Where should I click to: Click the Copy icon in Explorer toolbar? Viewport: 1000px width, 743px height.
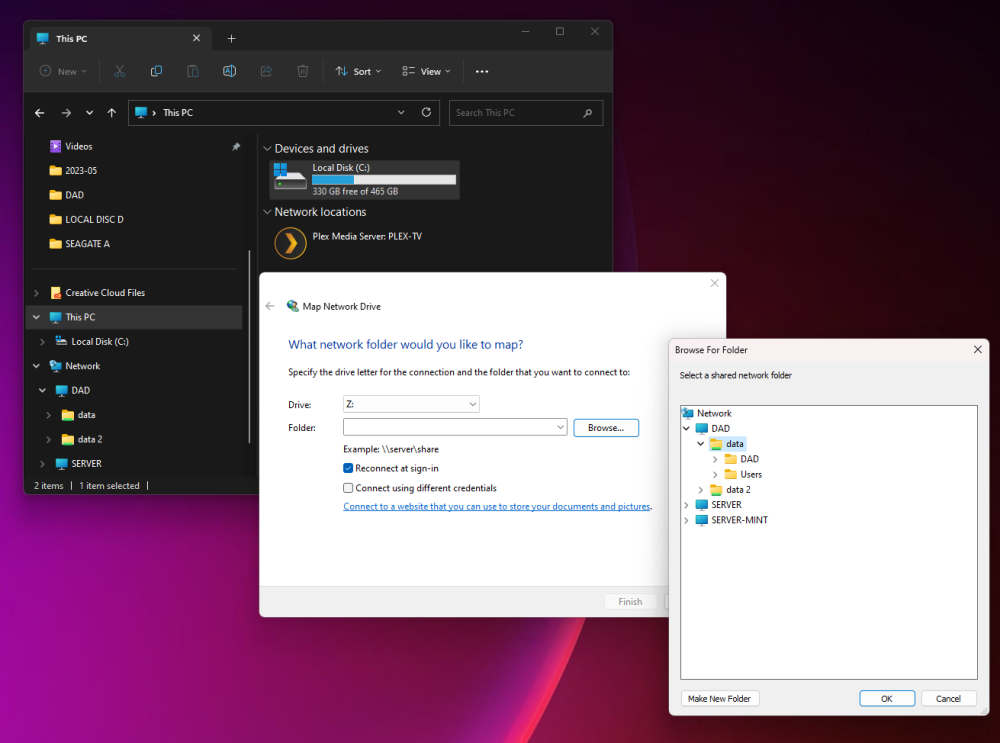tap(156, 71)
